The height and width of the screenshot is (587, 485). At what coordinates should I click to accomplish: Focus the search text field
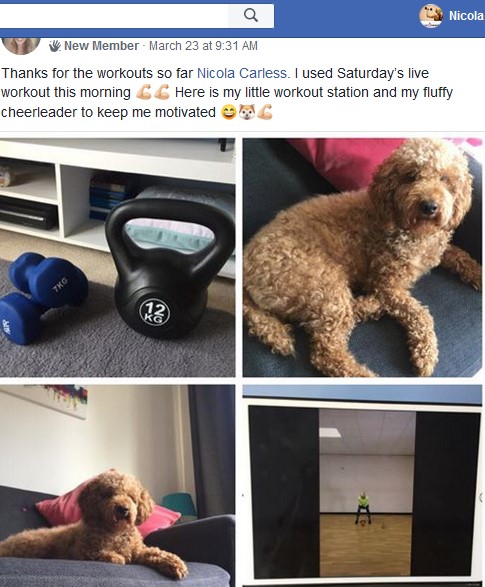click(114, 15)
